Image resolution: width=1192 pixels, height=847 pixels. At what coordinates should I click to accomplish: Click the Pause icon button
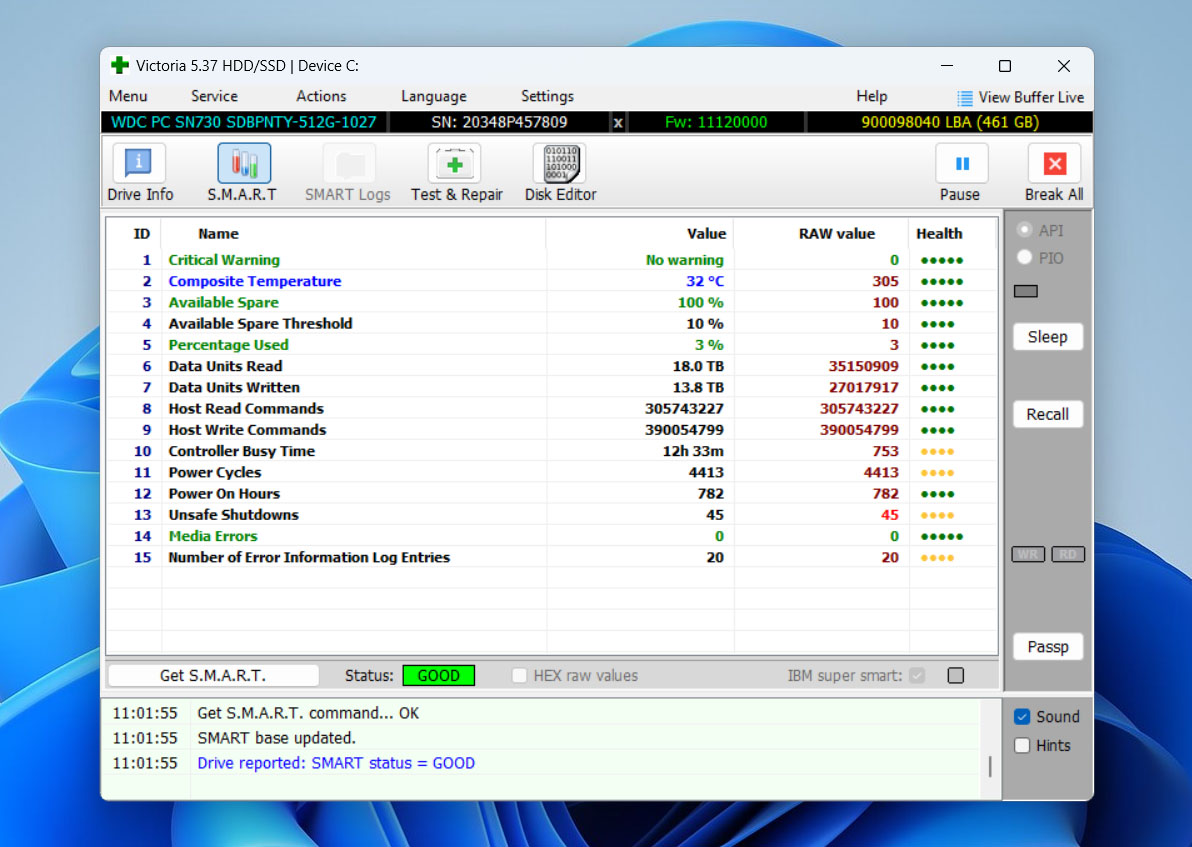962,163
